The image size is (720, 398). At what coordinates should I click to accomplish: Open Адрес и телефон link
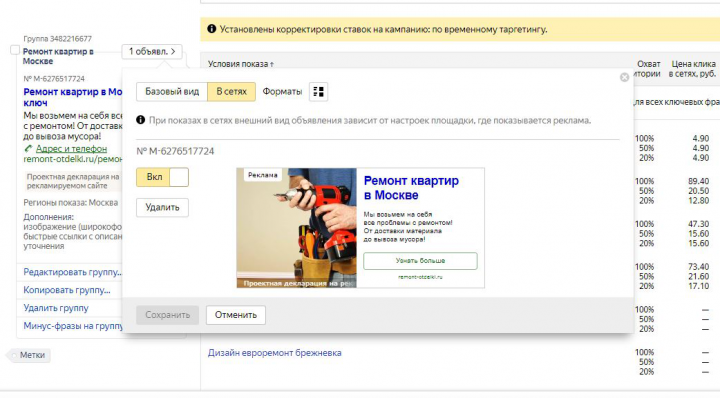click(x=71, y=149)
